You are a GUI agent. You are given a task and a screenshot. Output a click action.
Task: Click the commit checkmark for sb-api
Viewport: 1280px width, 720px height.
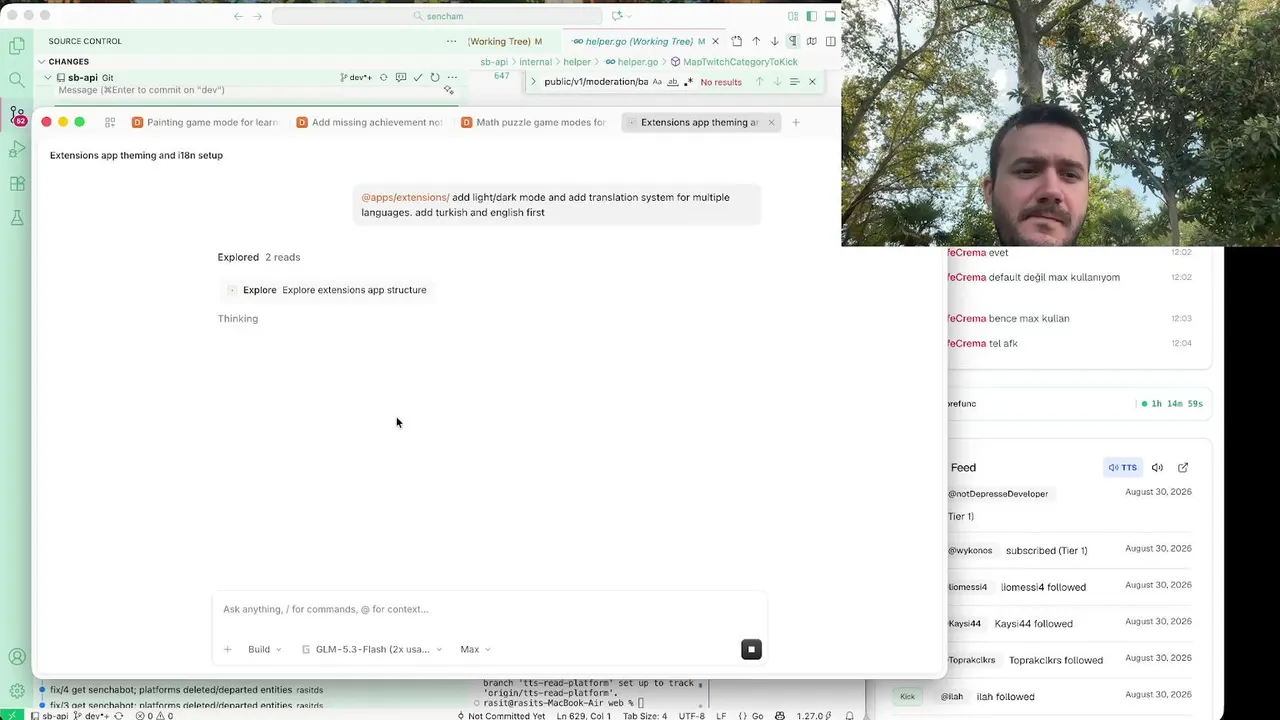pos(418,77)
